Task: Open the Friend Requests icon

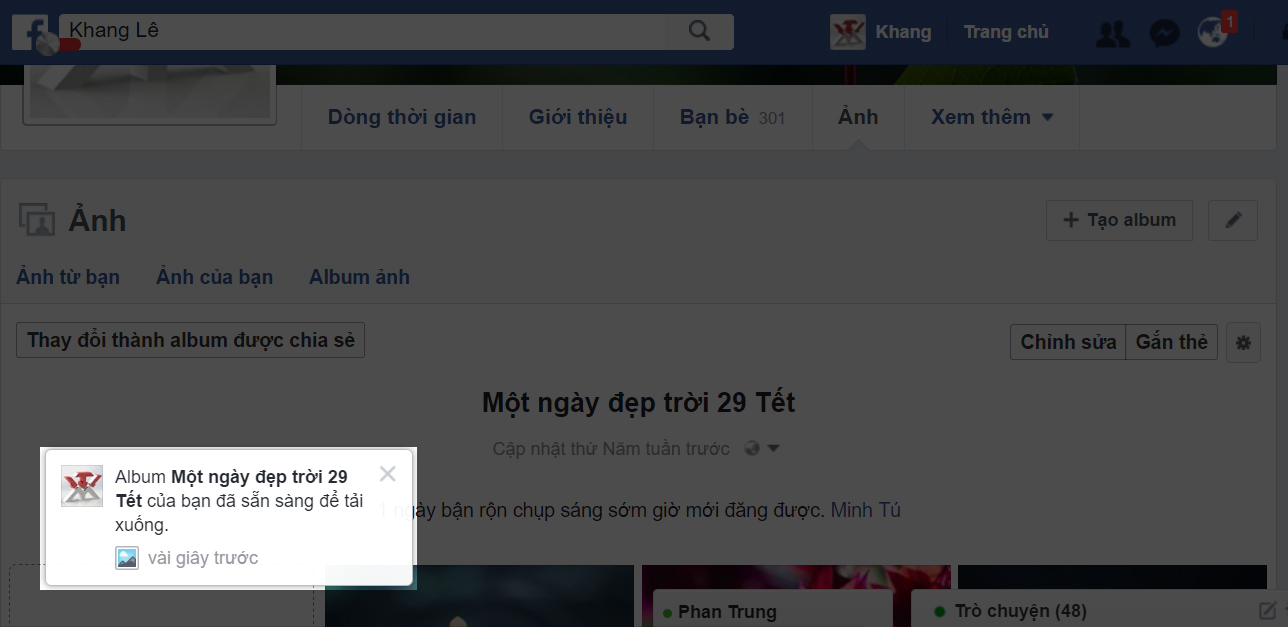Action: [1112, 32]
